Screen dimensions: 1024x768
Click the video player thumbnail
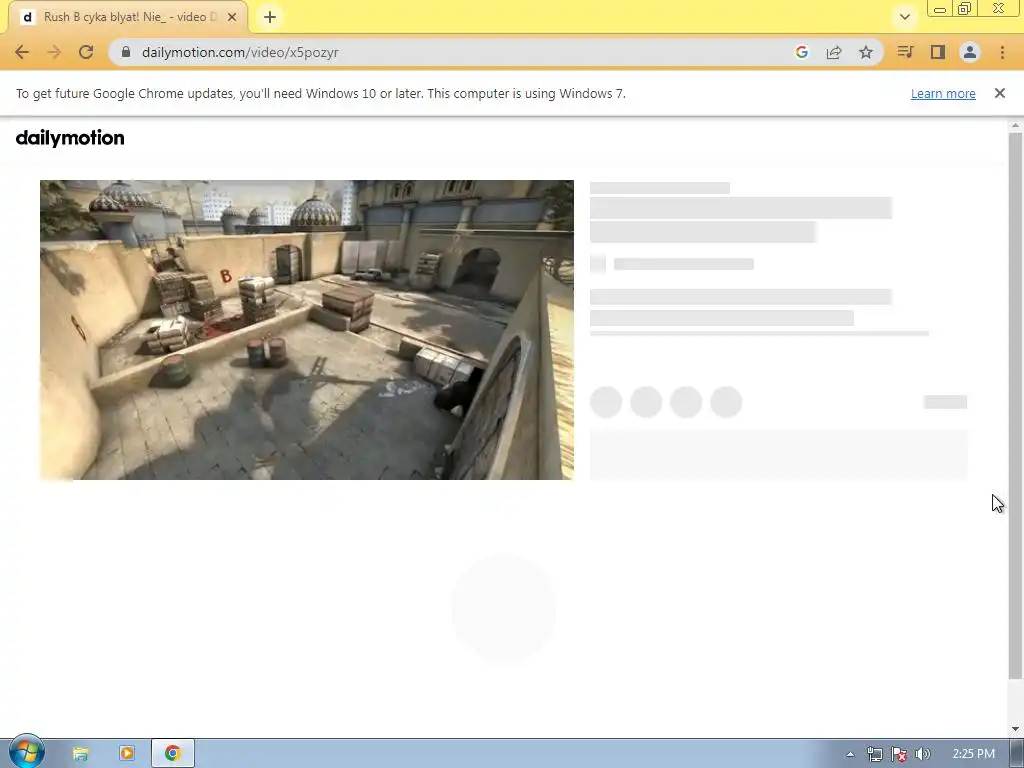[307, 330]
